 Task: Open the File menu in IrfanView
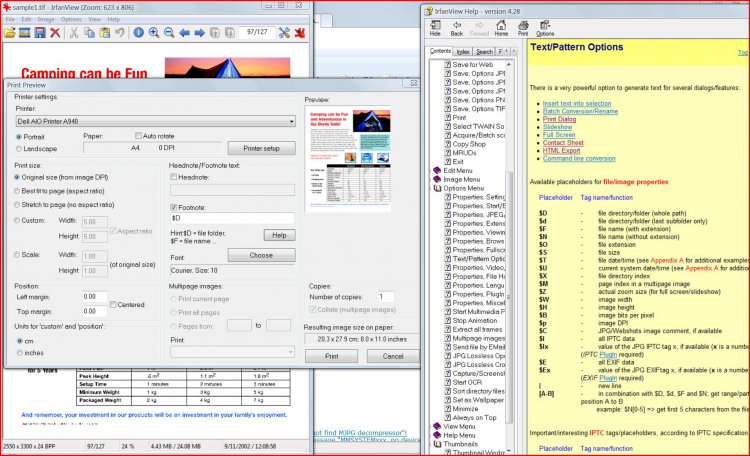(x=10, y=20)
